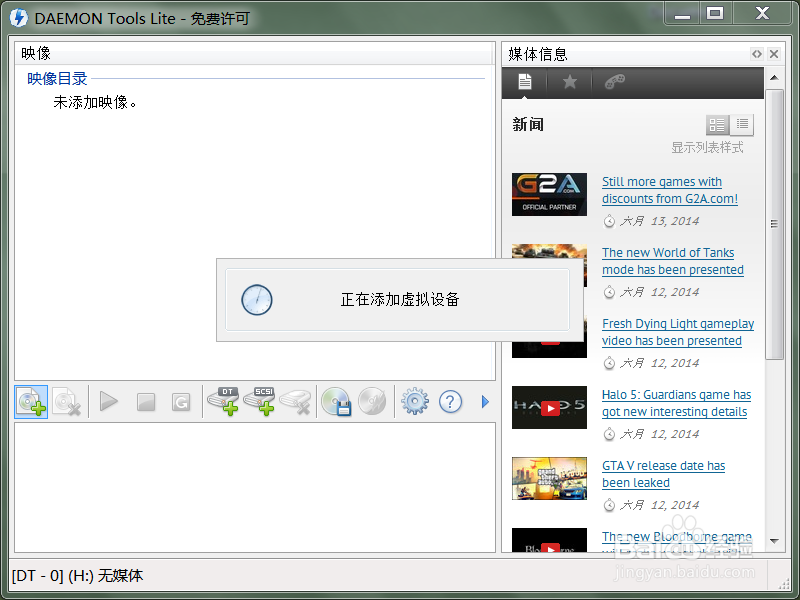Select the list view style button
The height and width of the screenshot is (600, 800).
tap(742, 124)
